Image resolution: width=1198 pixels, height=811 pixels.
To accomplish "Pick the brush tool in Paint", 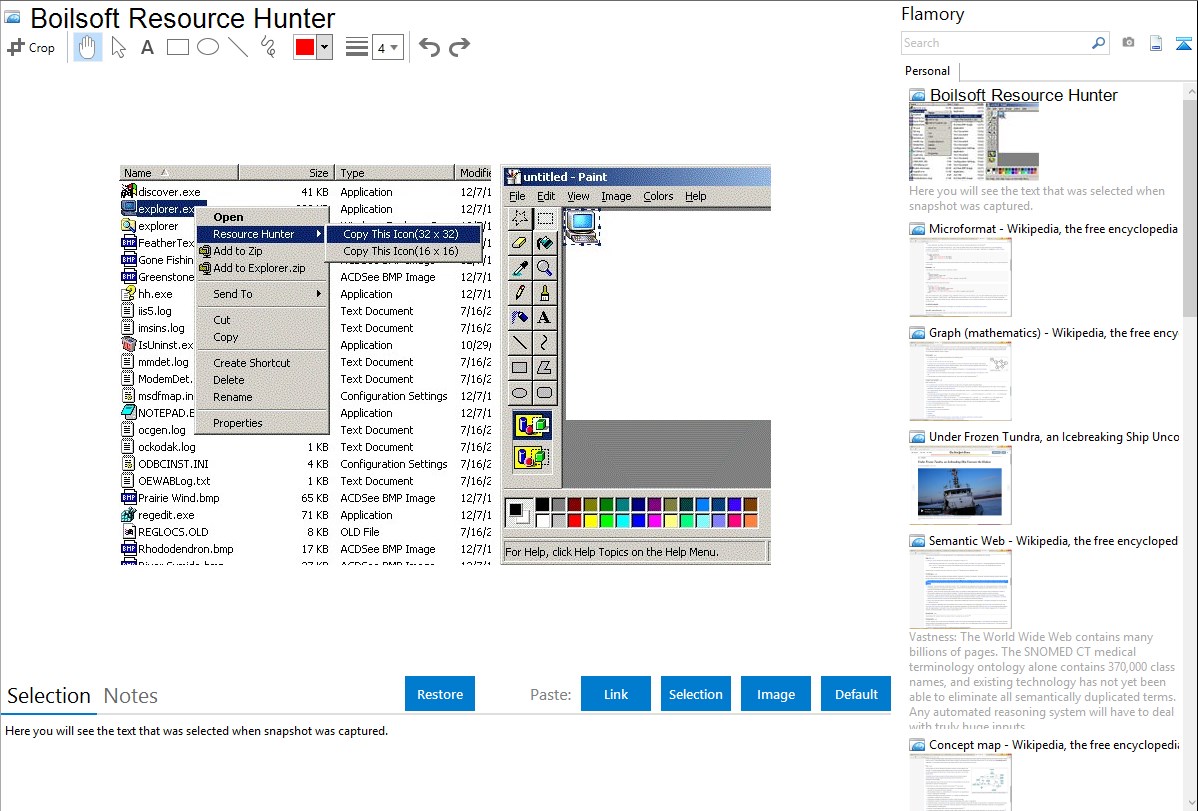I will click(x=545, y=293).
